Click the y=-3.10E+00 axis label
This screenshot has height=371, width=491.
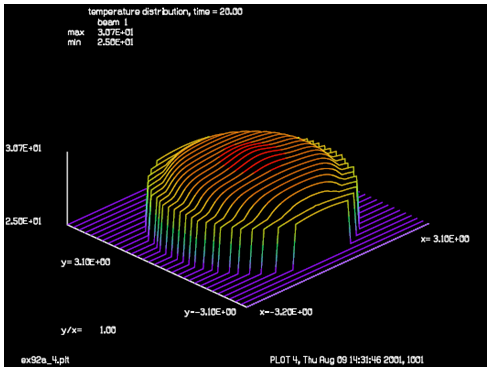point(210,312)
